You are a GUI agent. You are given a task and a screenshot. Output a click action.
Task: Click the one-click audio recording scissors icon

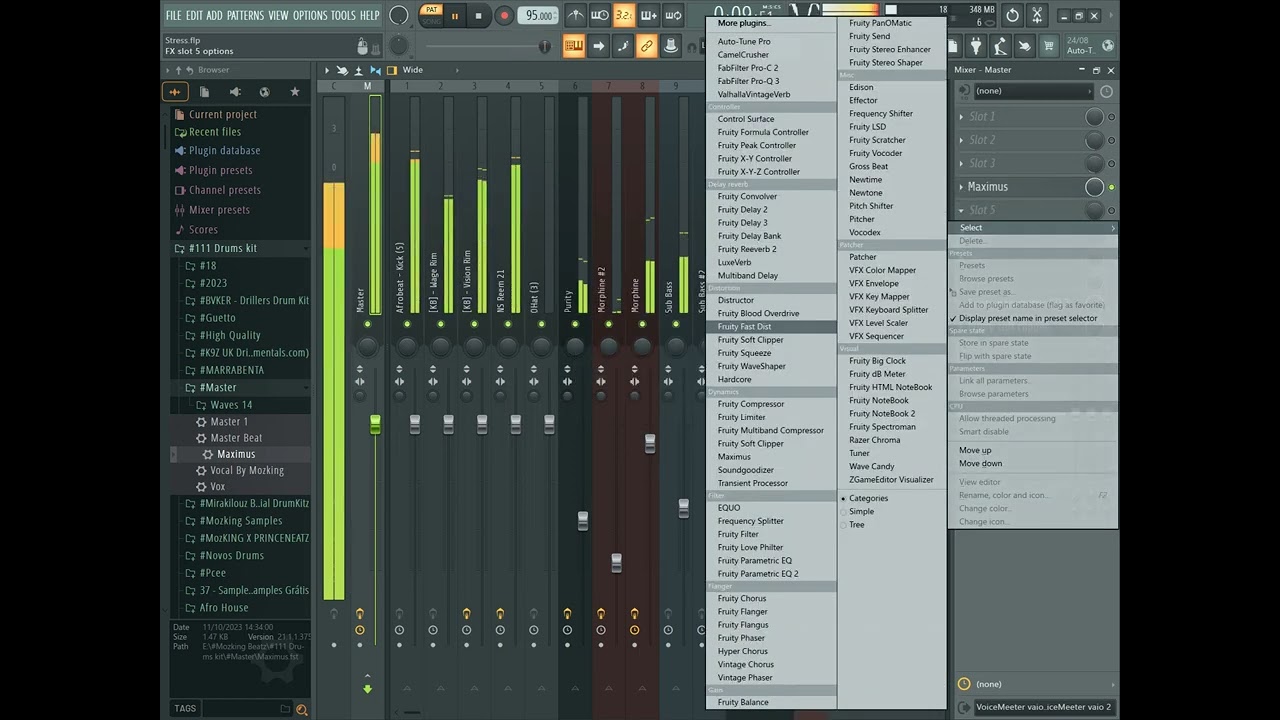pyautogui.click(x=1037, y=16)
